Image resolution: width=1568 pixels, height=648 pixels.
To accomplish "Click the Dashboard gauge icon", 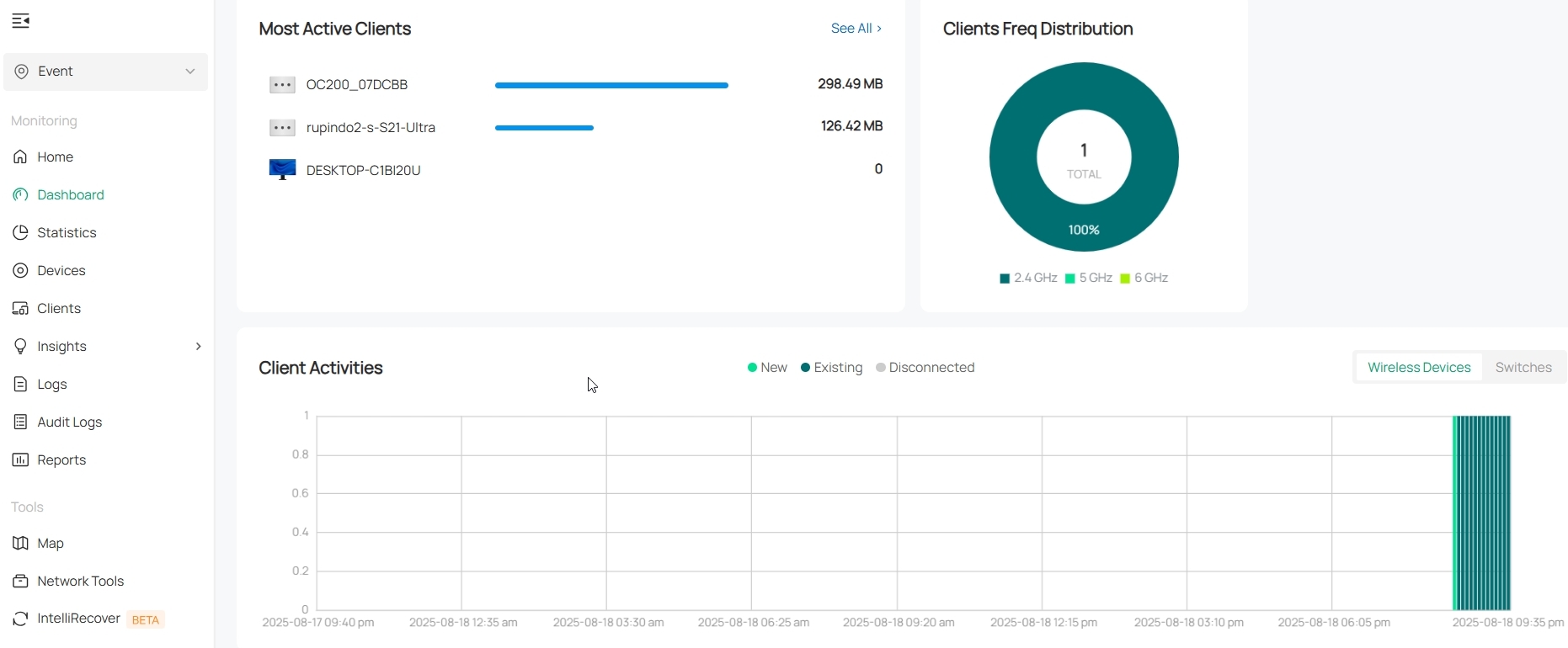I will click(x=20, y=194).
